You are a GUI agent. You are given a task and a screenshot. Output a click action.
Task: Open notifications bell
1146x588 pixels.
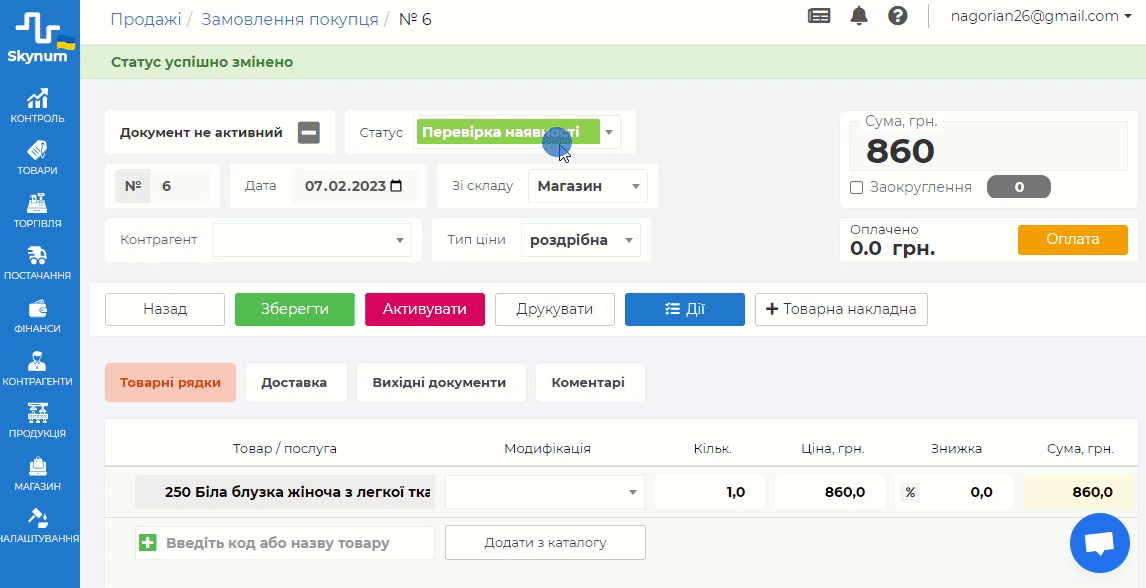tap(860, 16)
